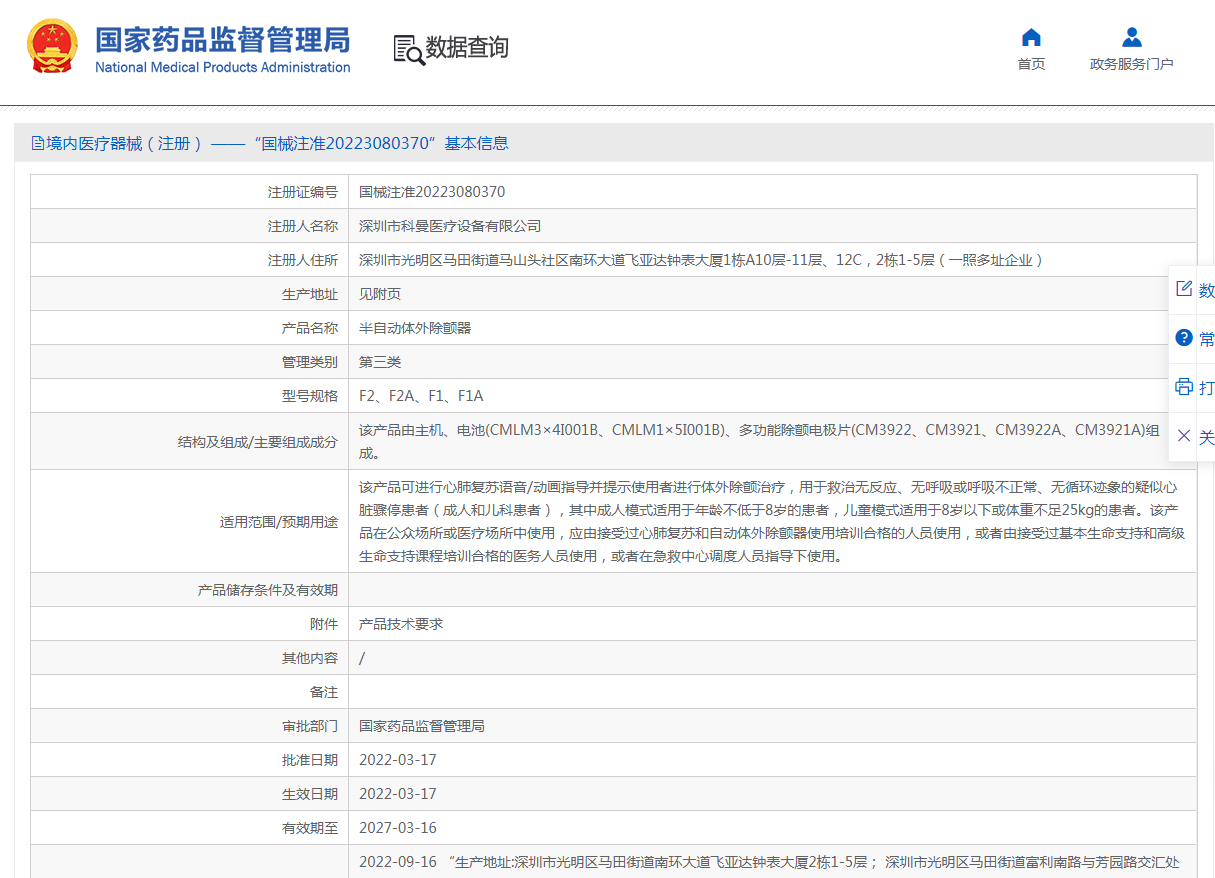Click the 注册人住所 label
Image resolution: width=1215 pixels, height=878 pixels.
click(x=303, y=260)
